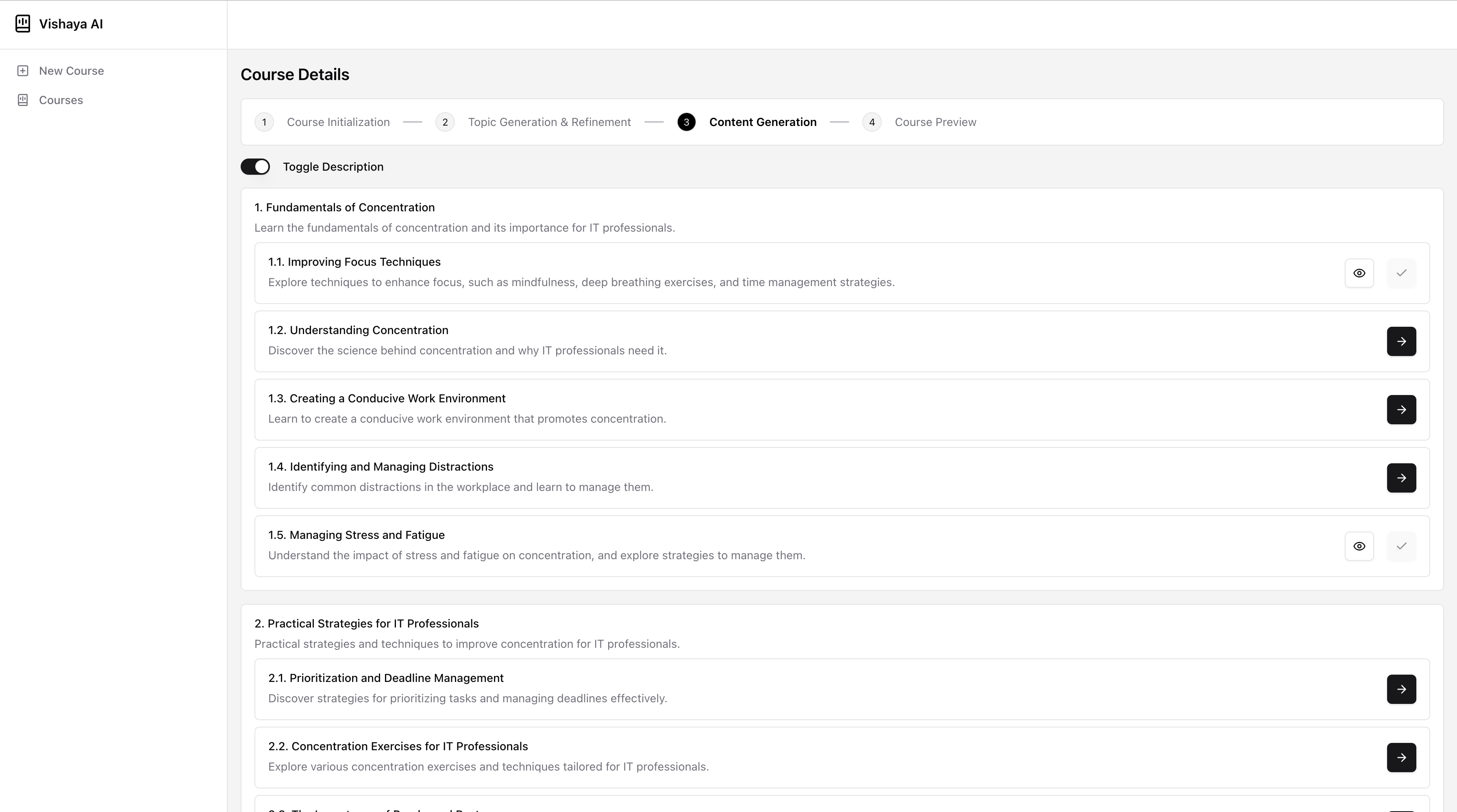The image size is (1457, 812).
Task: Select section title Practical Strategies for IT Professionals
Action: 367,624
